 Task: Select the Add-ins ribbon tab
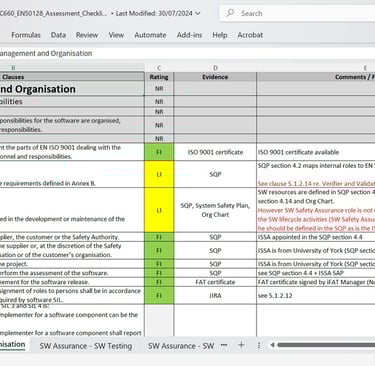tap(189, 35)
